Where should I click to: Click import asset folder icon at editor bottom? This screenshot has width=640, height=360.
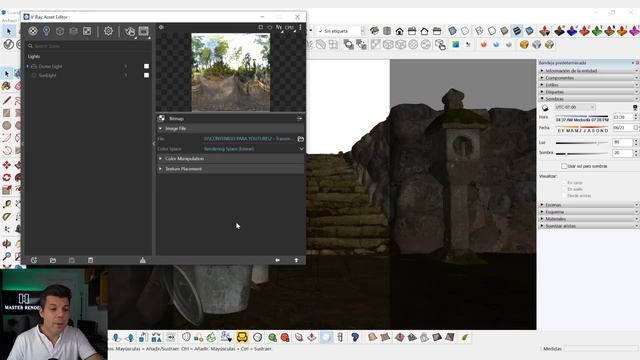pos(53,260)
